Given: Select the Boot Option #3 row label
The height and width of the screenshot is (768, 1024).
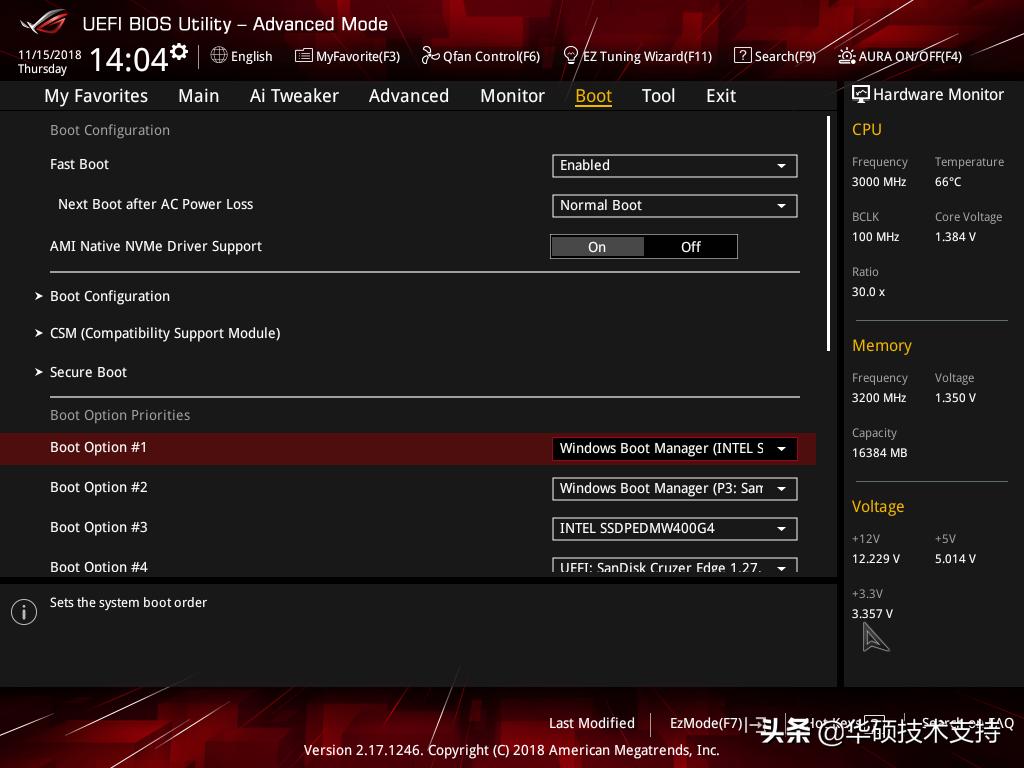Looking at the screenshot, I should (99, 527).
